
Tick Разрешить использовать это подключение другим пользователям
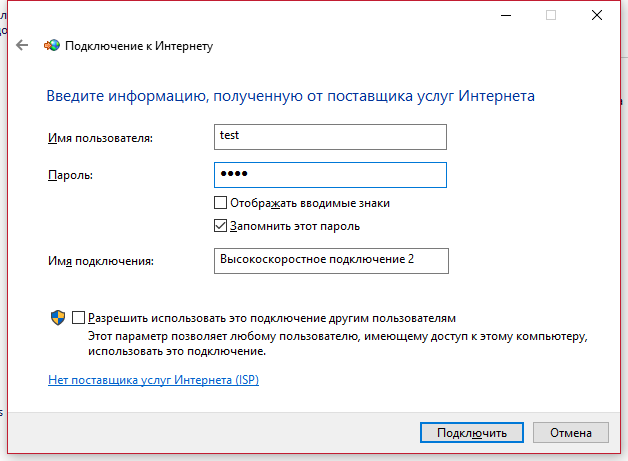click(78, 318)
